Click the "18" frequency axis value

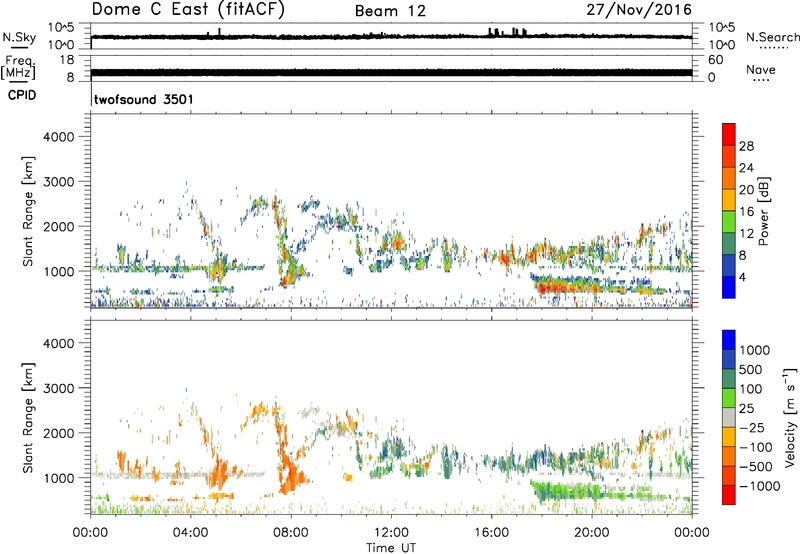click(x=67, y=60)
